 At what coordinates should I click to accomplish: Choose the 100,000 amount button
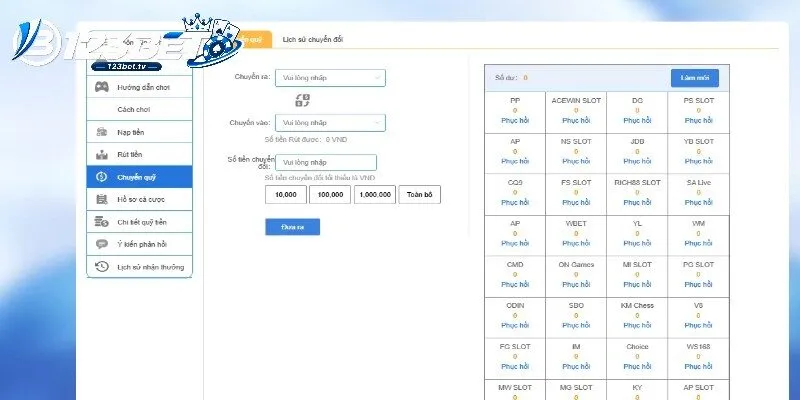pyautogui.click(x=330, y=194)
